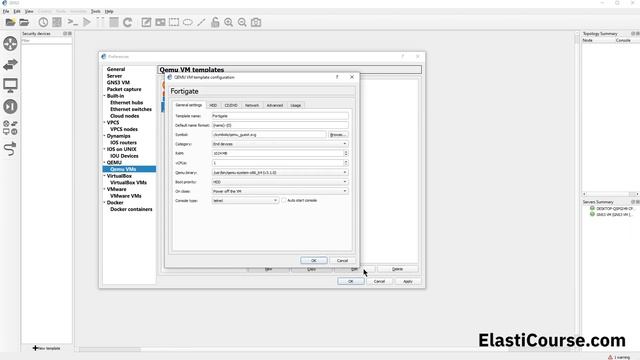Image resolution: width=640 pixels, height=360 pixels.
Task: Select GNS3 VM in Preferences tree
Action: point(118,82)
